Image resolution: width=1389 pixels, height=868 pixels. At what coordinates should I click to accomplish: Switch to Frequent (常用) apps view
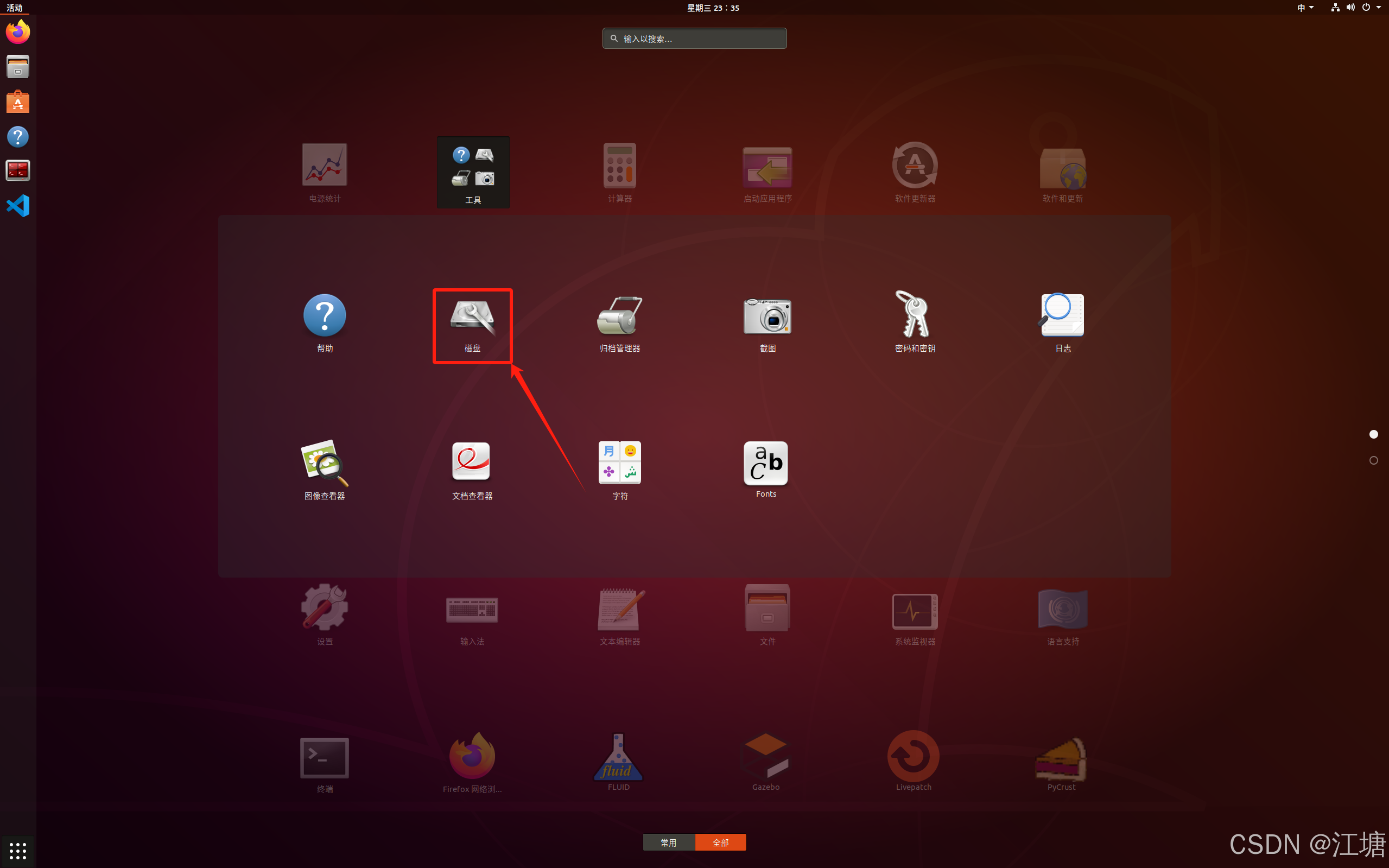click(x=669, y=842)
